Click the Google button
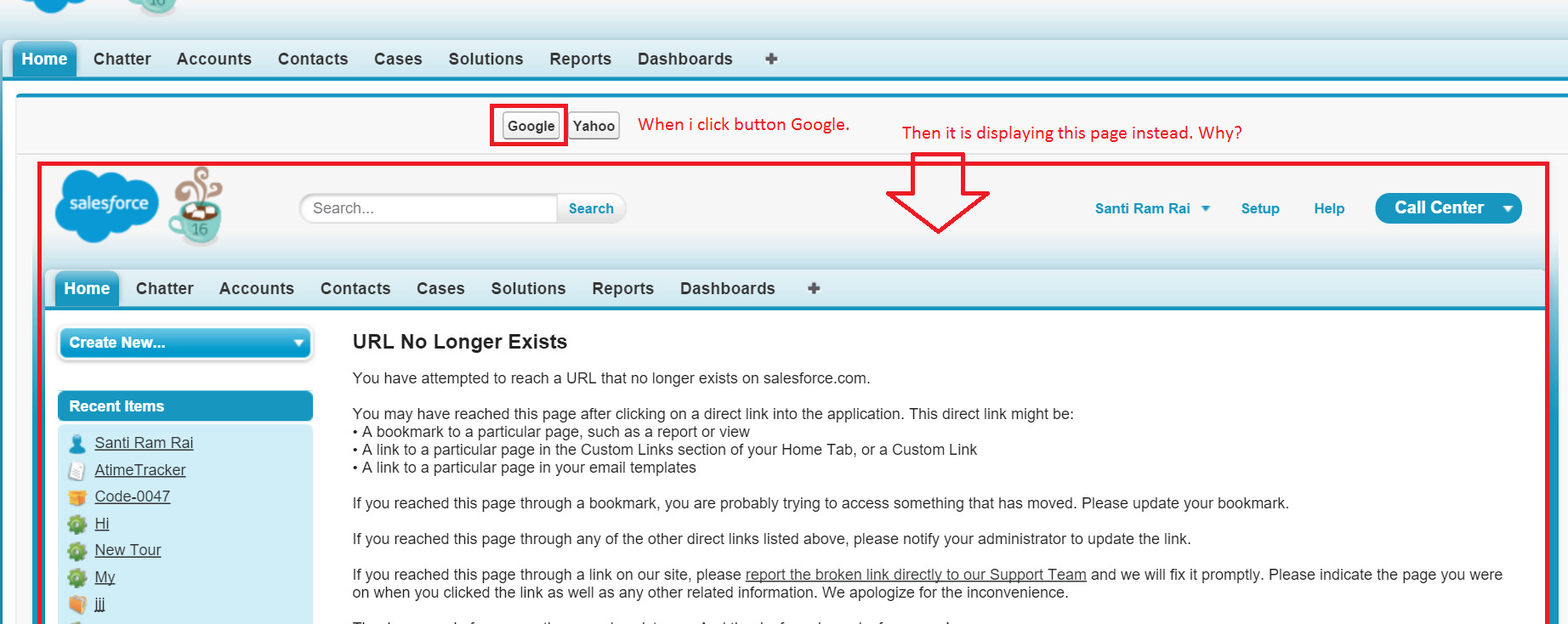The image size is (1568, 624). (x=531, y=126)
